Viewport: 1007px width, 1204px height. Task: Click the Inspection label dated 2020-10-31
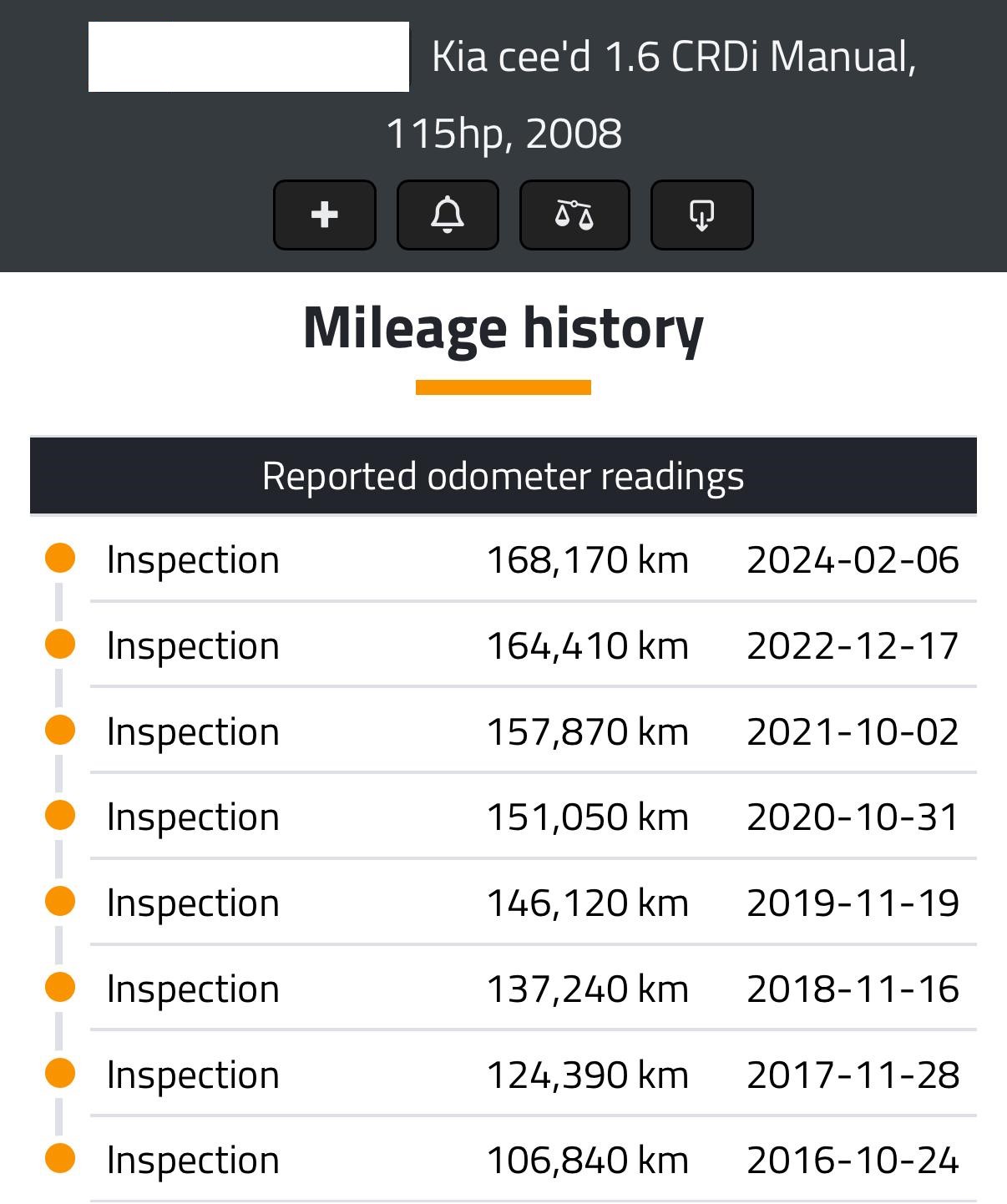click(193, 817)
